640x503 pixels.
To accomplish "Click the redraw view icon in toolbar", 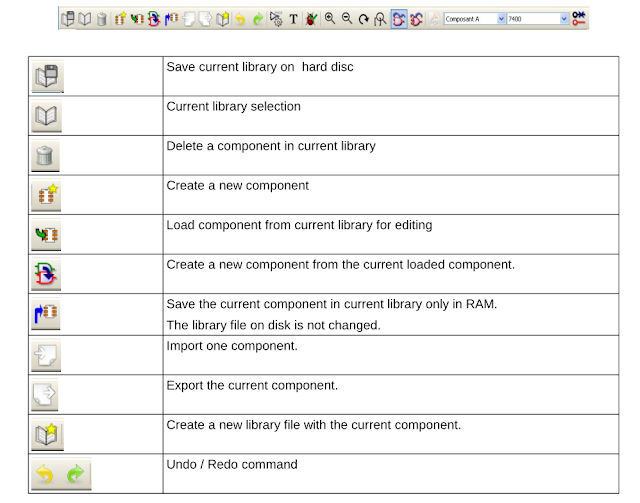I will [363, 19].
